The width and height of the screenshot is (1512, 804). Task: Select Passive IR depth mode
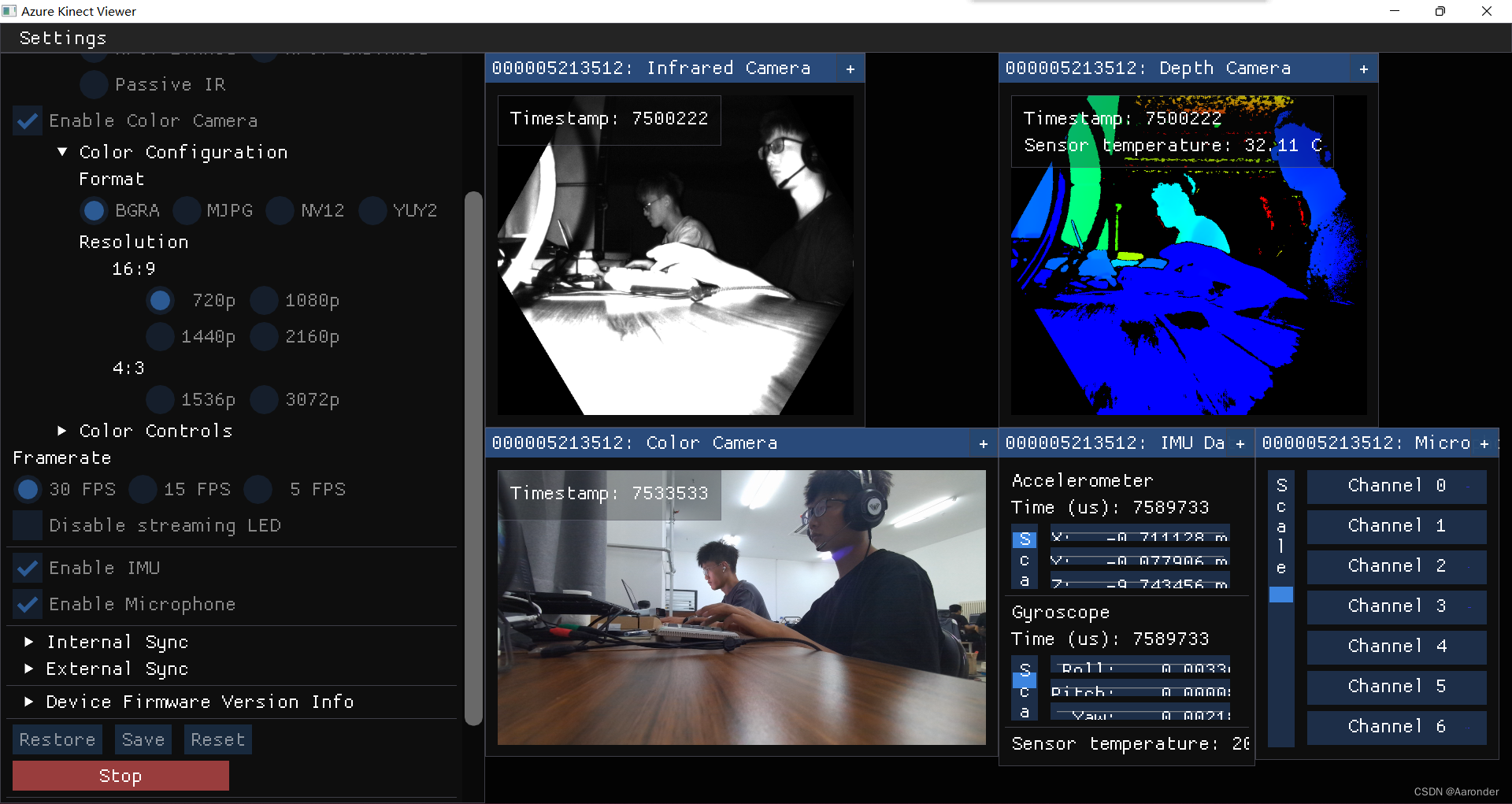[x=94, y=85]
